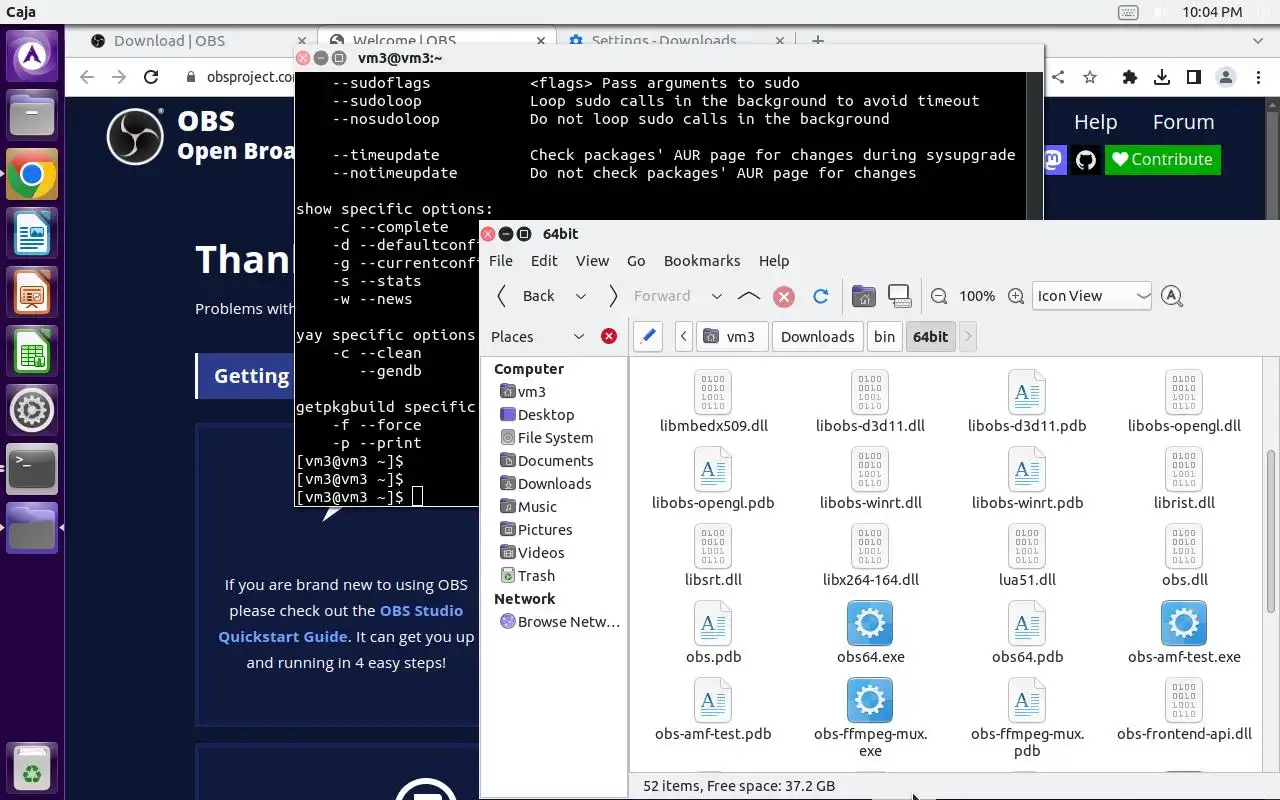
Task: Open Go menu in Caja
Action: coord(636,260)
